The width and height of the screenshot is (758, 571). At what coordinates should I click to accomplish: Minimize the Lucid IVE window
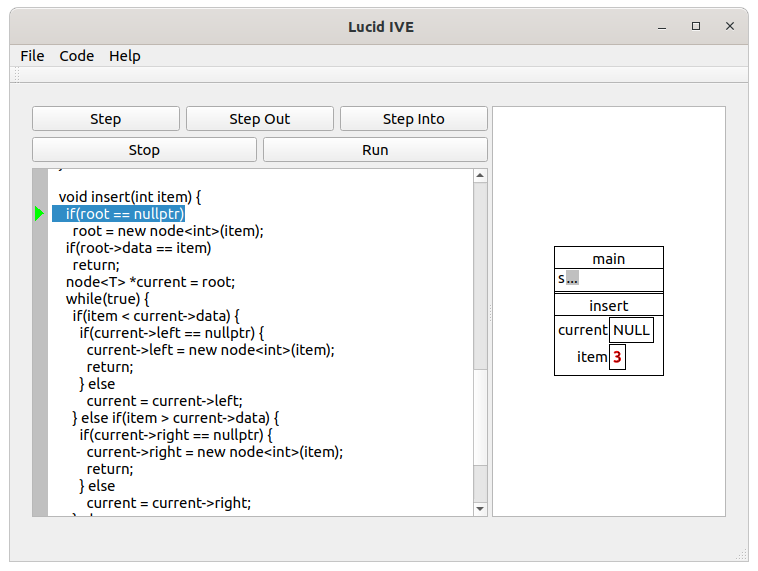click(662, 27)
